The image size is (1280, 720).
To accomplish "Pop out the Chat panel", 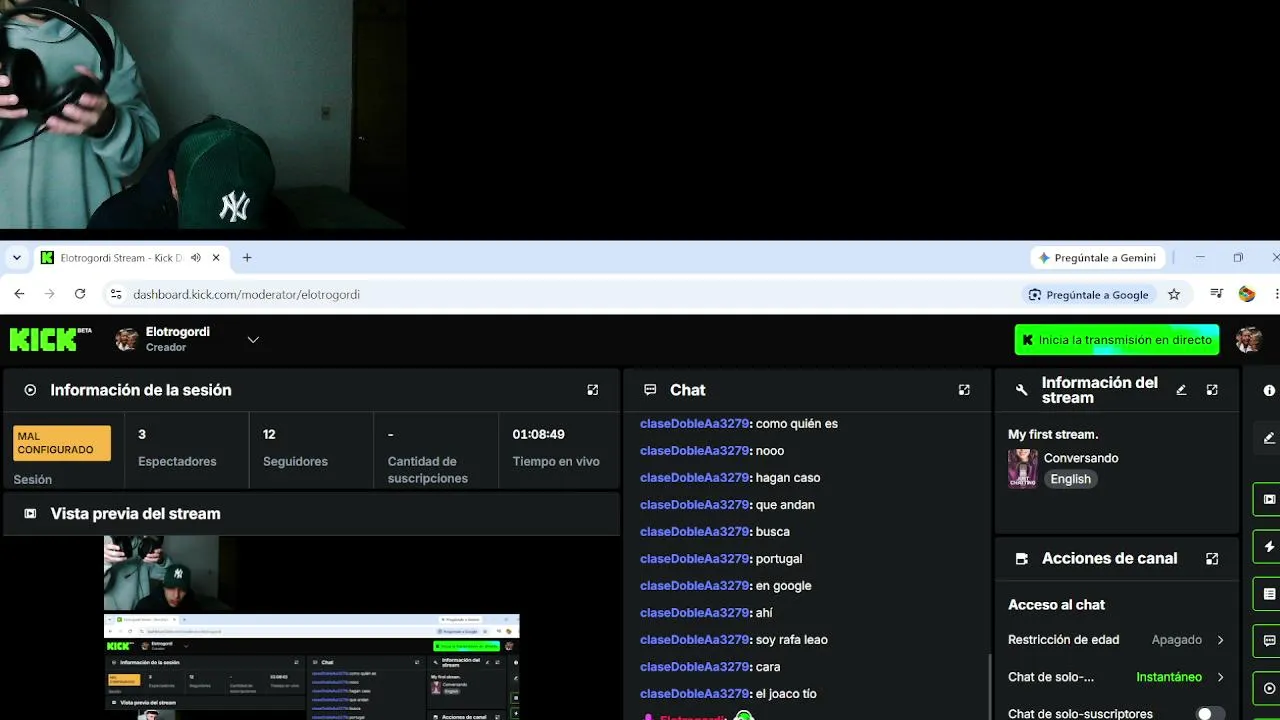I will tap(964, 390).
